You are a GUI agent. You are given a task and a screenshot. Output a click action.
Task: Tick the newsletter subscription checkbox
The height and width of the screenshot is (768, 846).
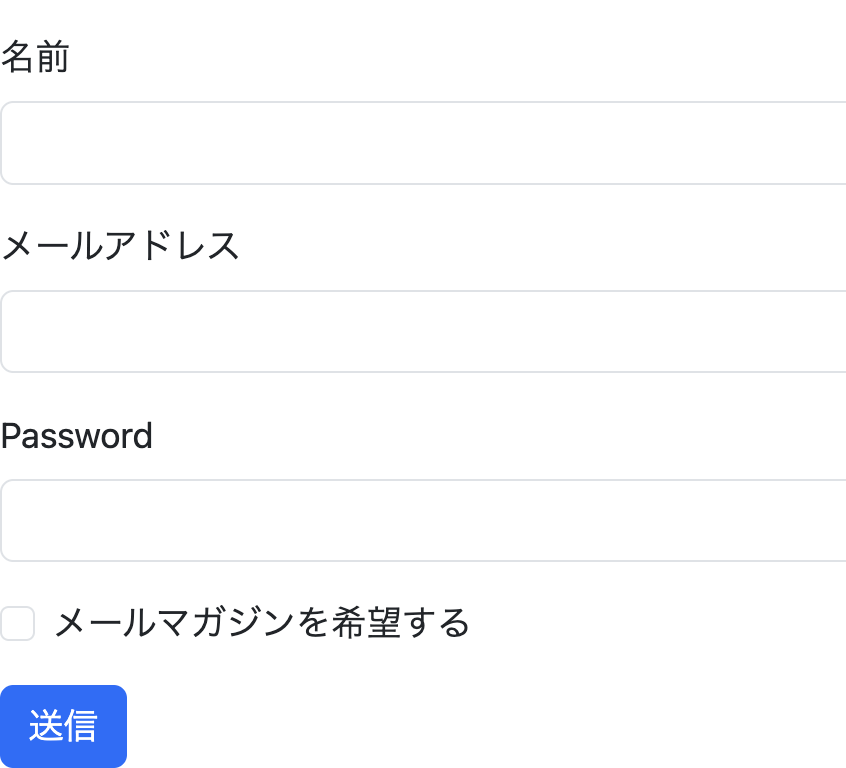point(18,623)
